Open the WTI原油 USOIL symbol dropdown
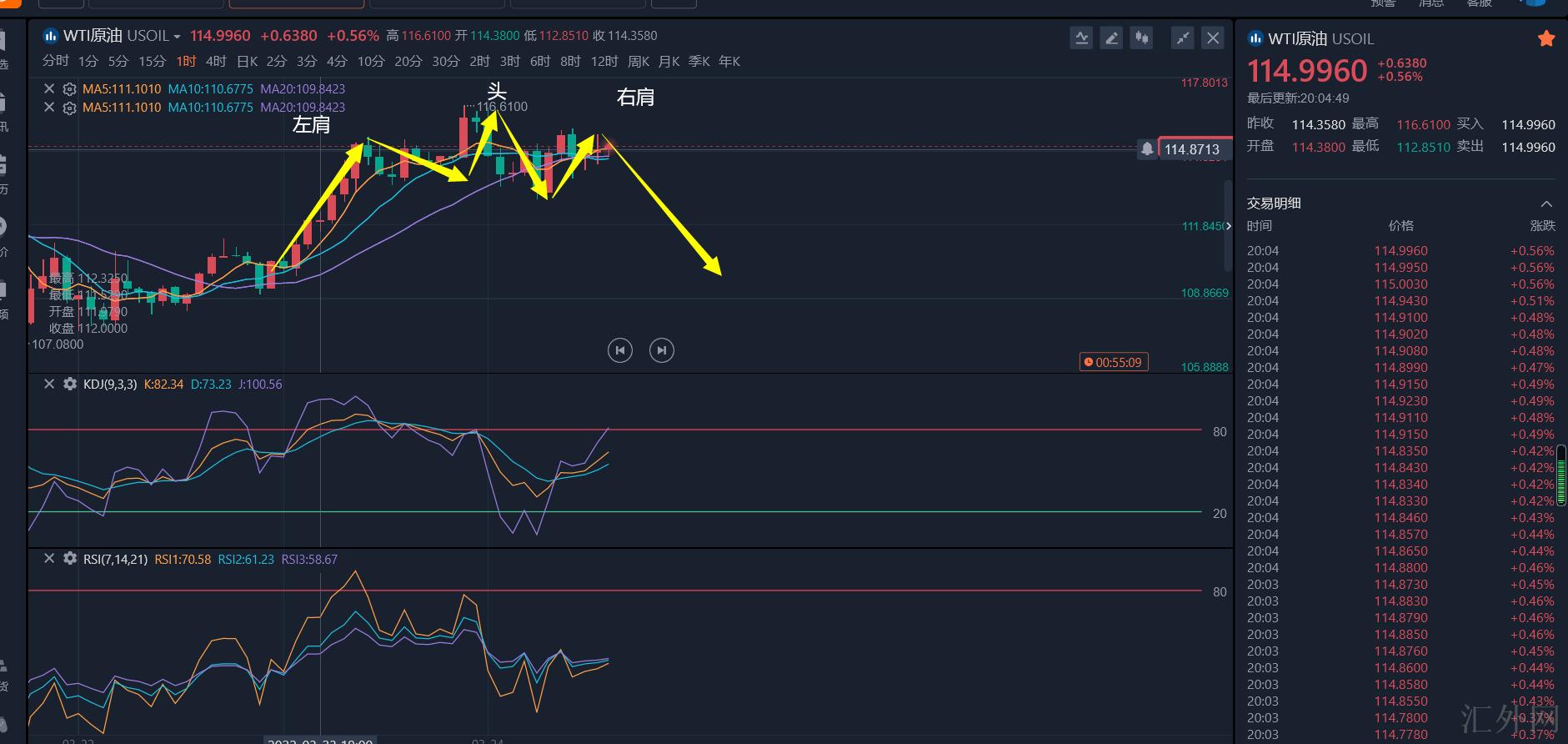 177,37
